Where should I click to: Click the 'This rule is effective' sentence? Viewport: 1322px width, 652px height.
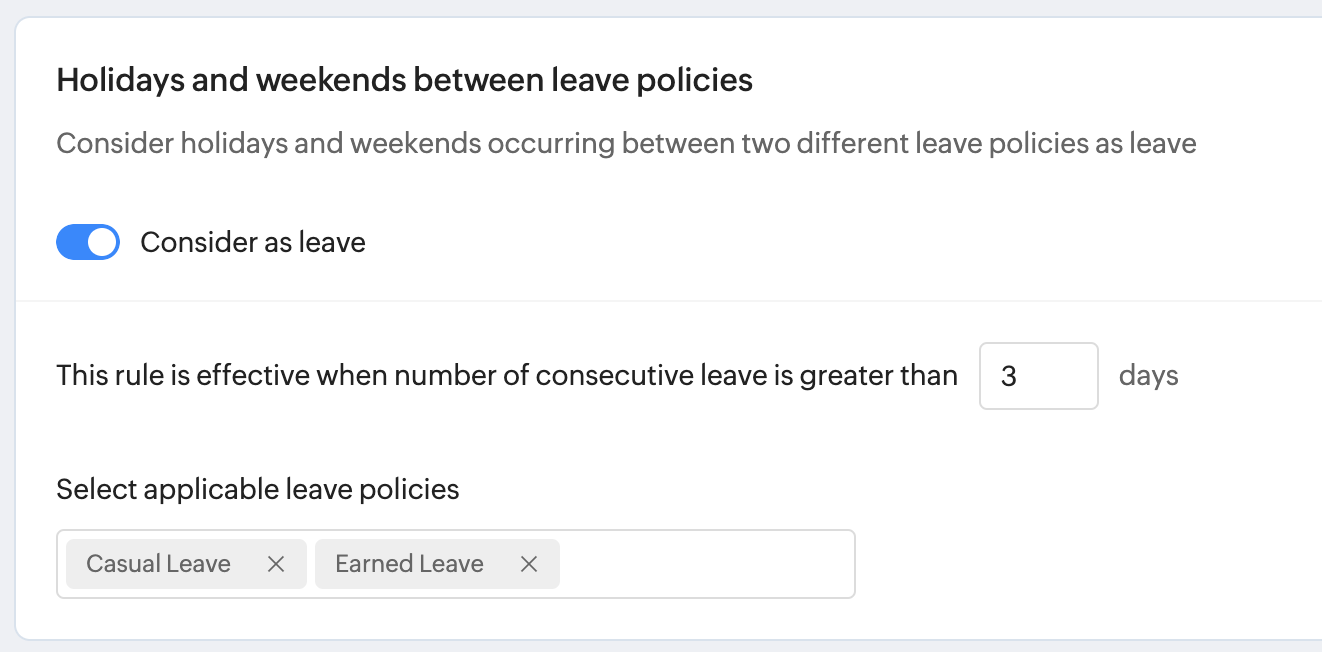[x=506, y=376]
